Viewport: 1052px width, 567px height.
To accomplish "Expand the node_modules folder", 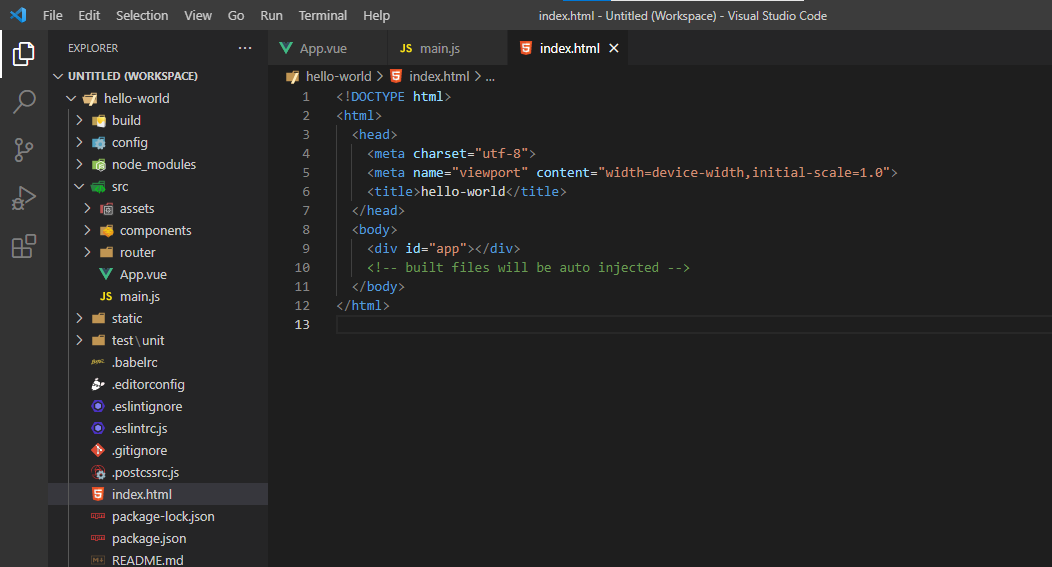I will [x=153, y=164].
